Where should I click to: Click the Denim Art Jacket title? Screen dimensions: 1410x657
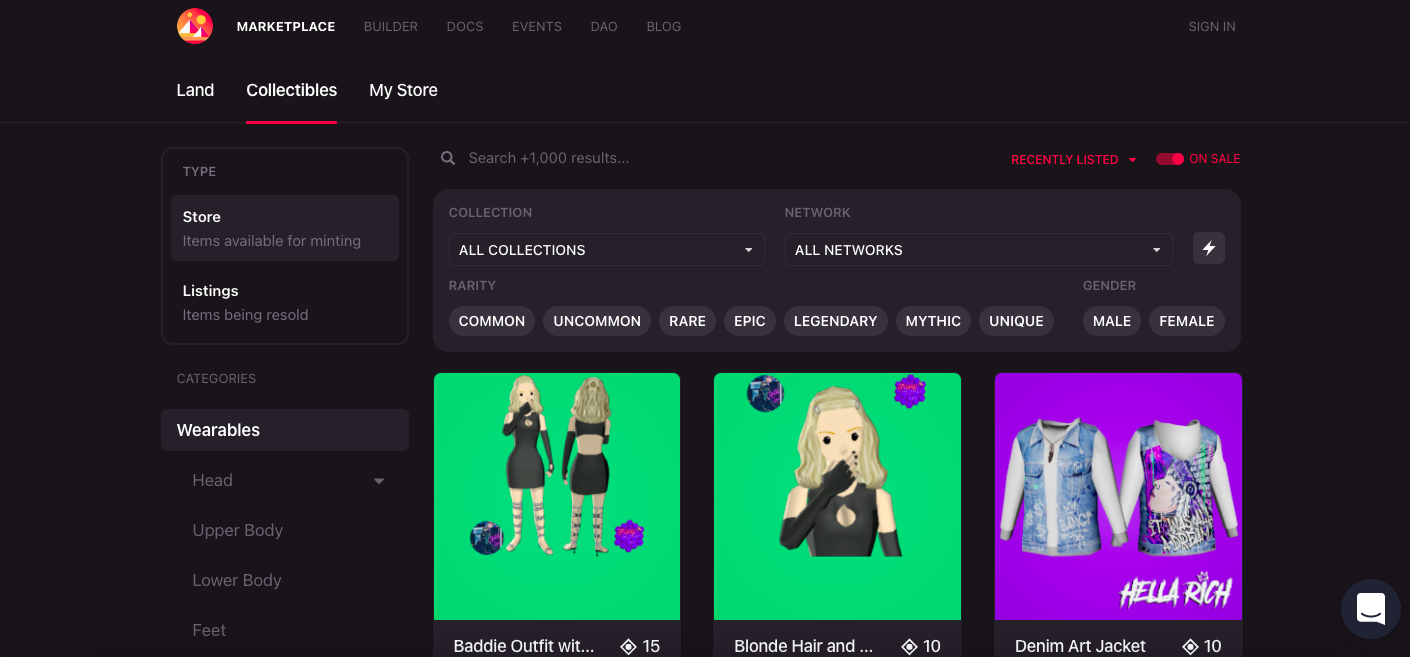click(x=1080, y=647)
